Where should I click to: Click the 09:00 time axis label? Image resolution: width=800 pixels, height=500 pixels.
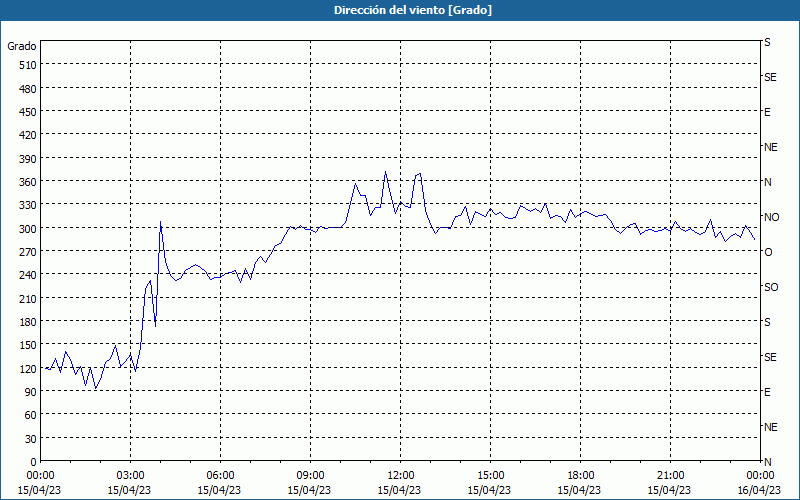coord(310,483)
